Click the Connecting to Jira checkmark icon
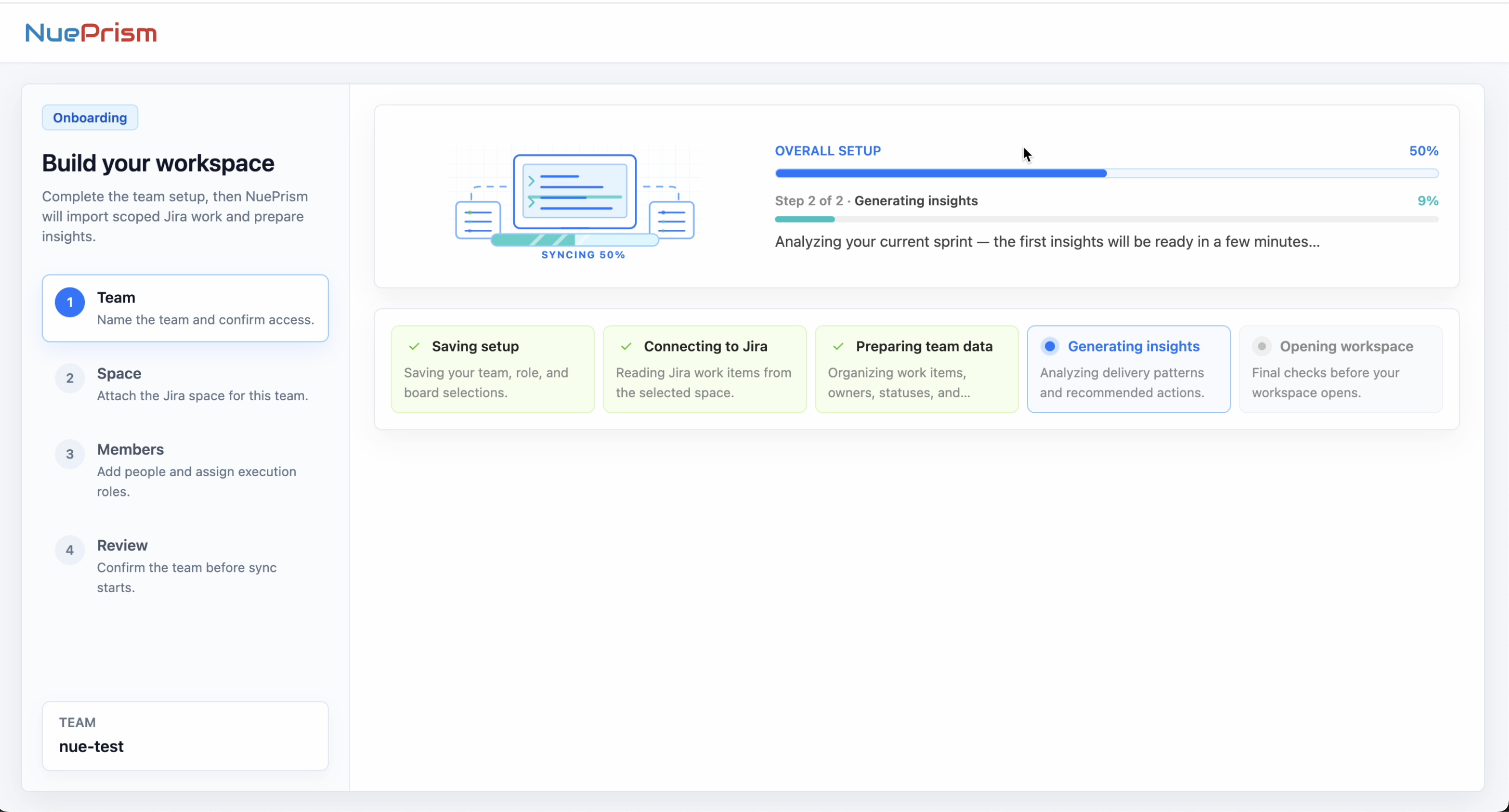The width and height of the screenshot is (1509, 812). [626, 346]
